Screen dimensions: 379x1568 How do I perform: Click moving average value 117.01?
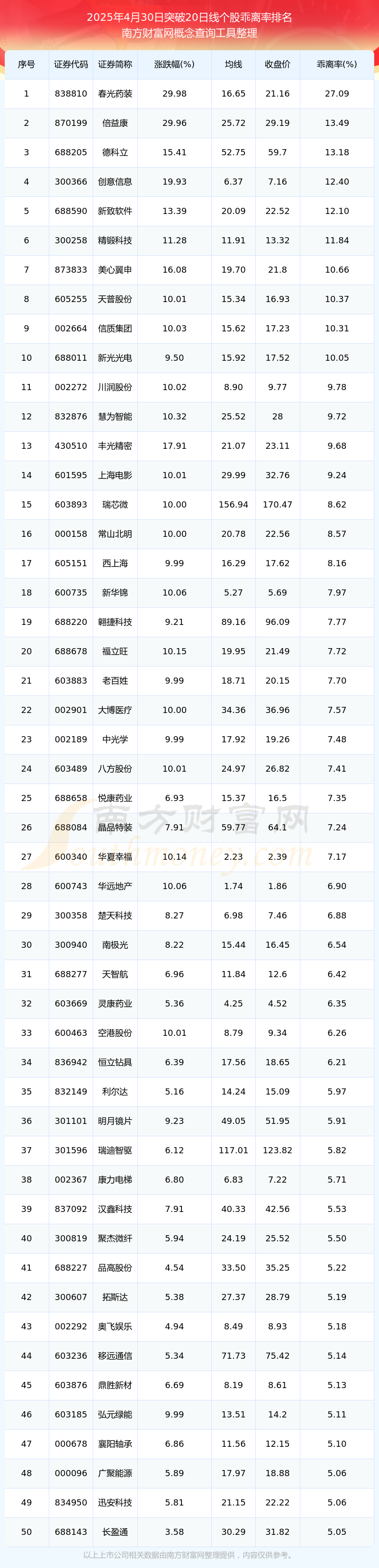click(234, 1150)
